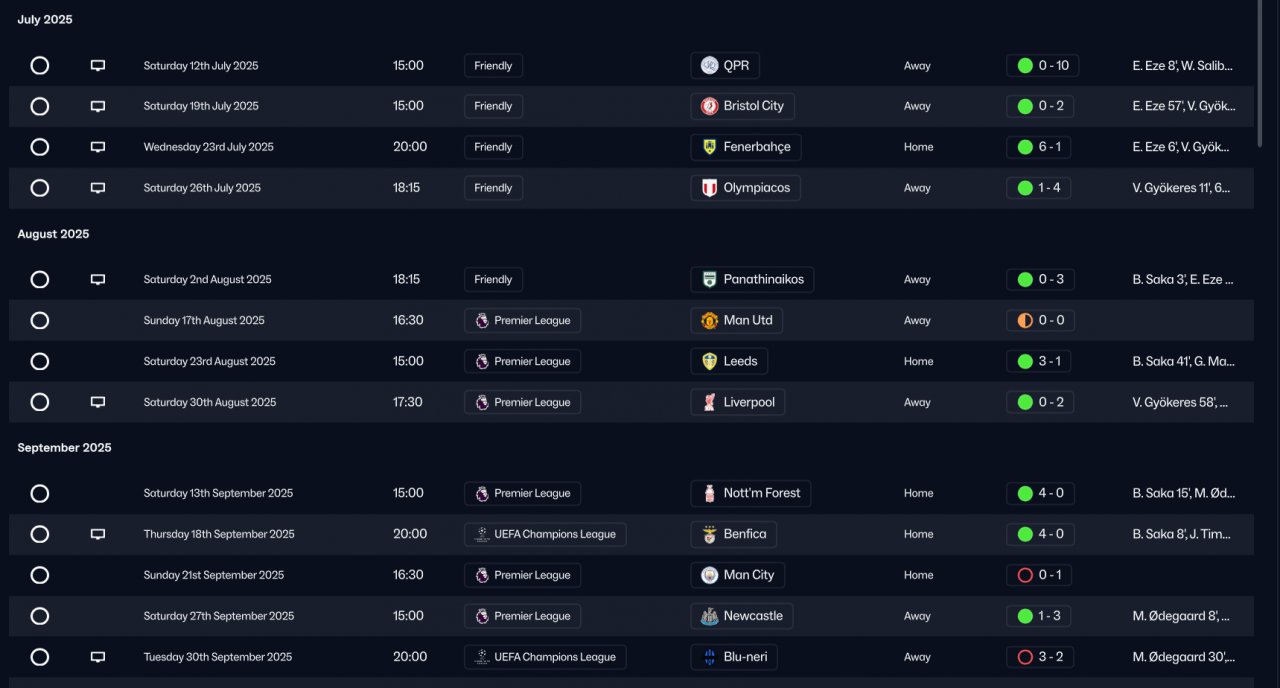
Task: Click the Newcastle club badge
Action: (x=710, y=616)
